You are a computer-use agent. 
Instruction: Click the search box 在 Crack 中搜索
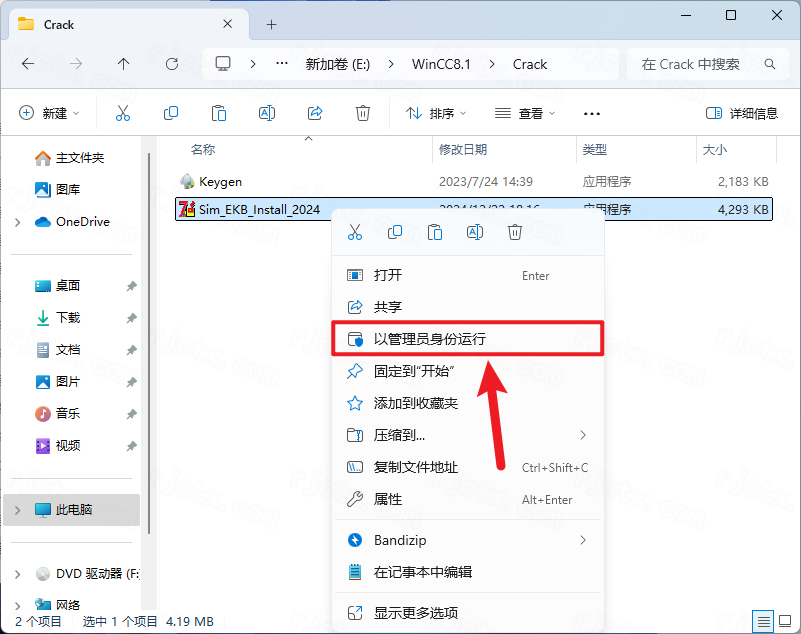700,64
